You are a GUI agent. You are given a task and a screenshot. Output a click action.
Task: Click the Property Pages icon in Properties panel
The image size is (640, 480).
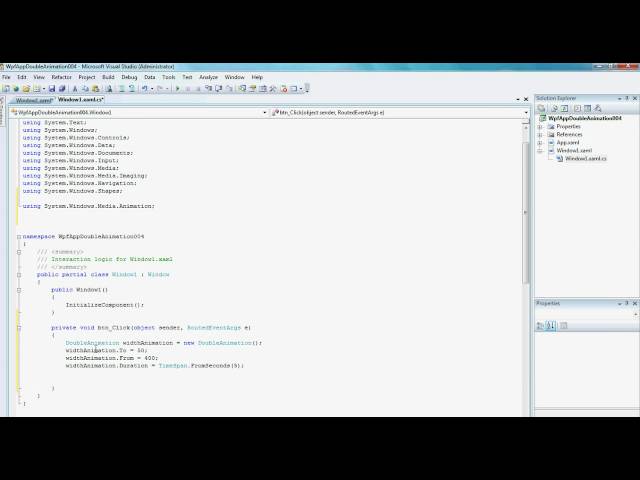564,326
